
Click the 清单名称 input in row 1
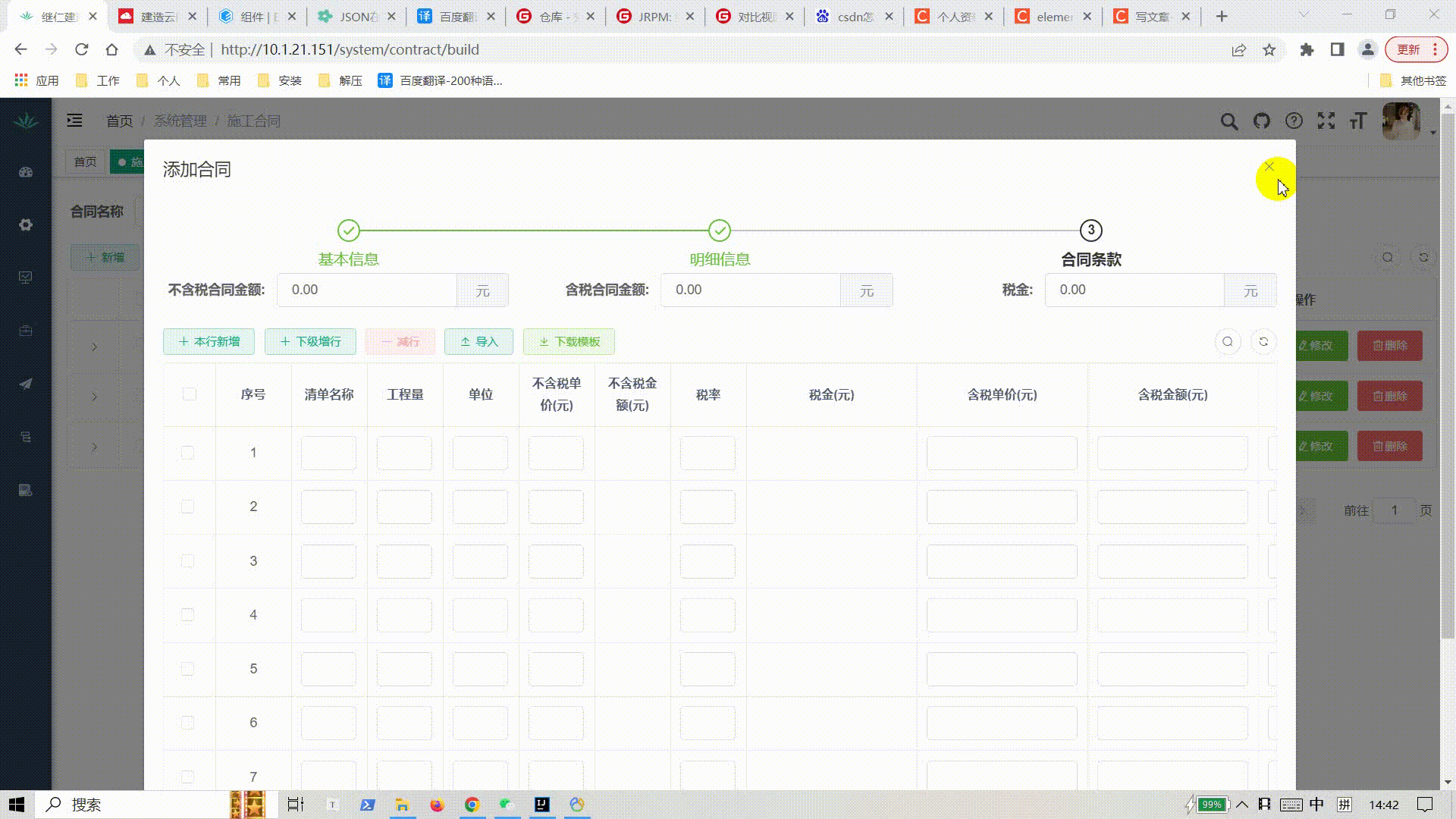[x=328, y=453]
